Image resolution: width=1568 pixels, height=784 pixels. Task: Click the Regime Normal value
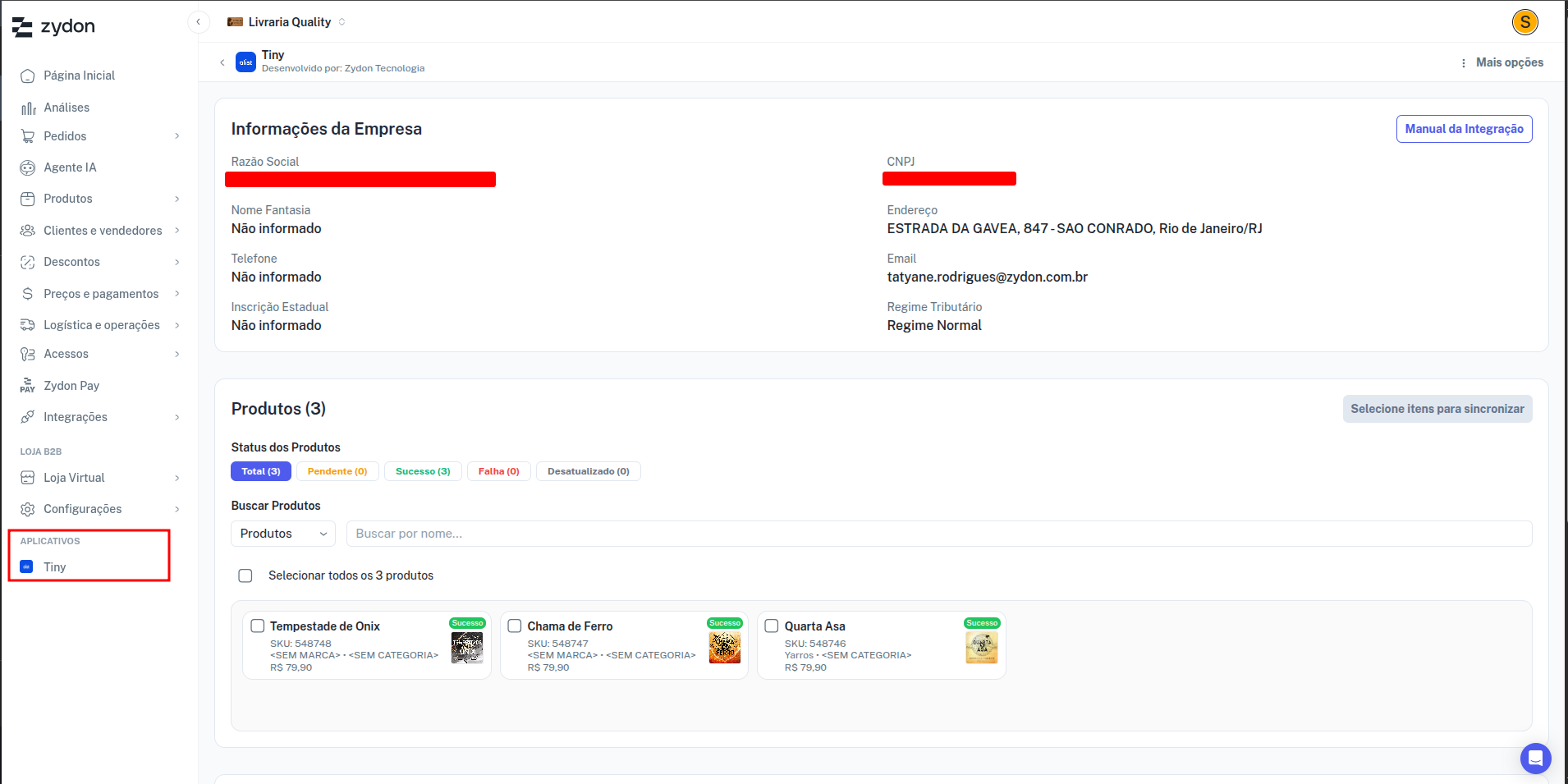pyautogui.click(x=934, y=326)
